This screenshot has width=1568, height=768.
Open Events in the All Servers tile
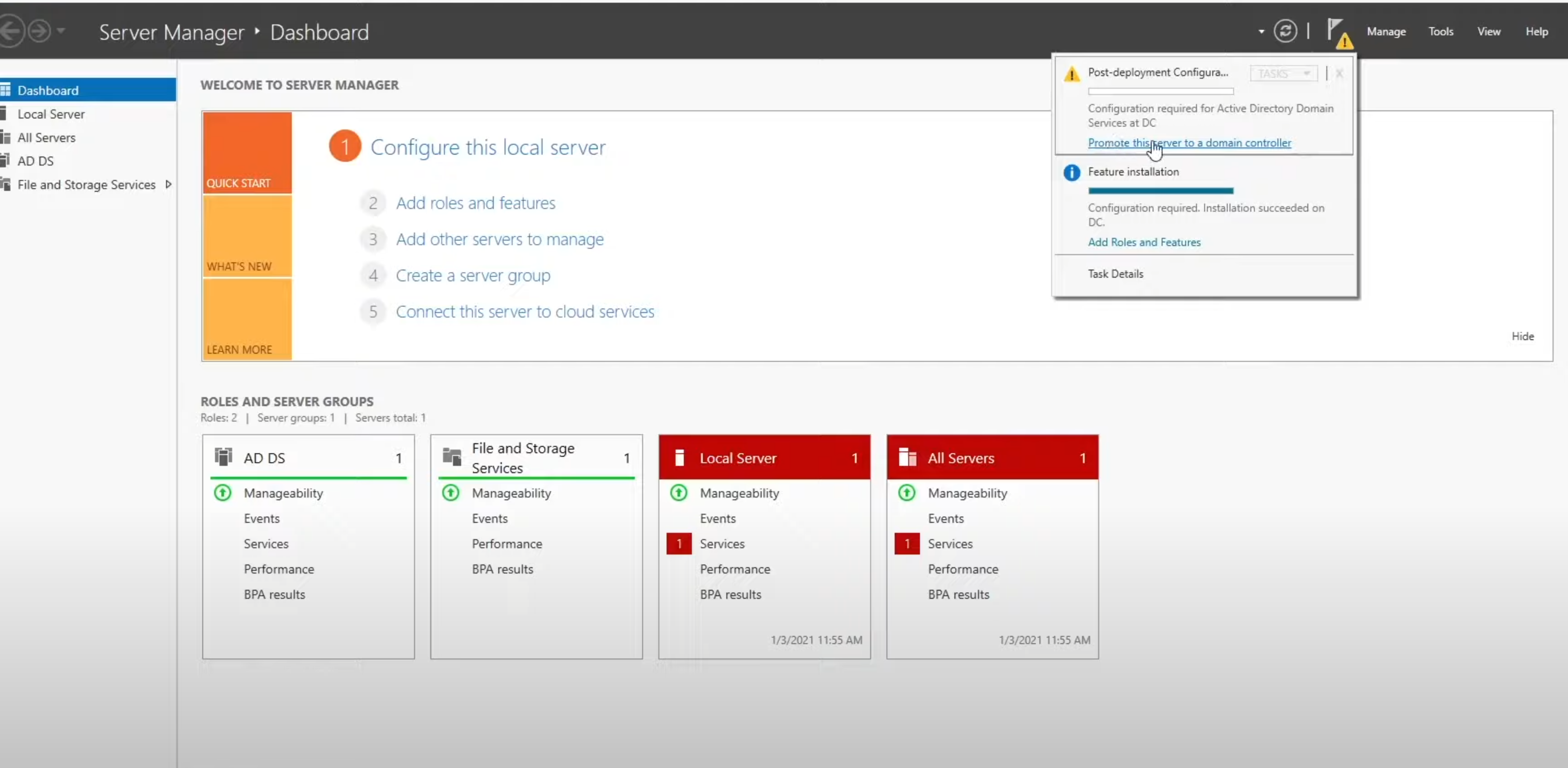click(x=945, y=518)
